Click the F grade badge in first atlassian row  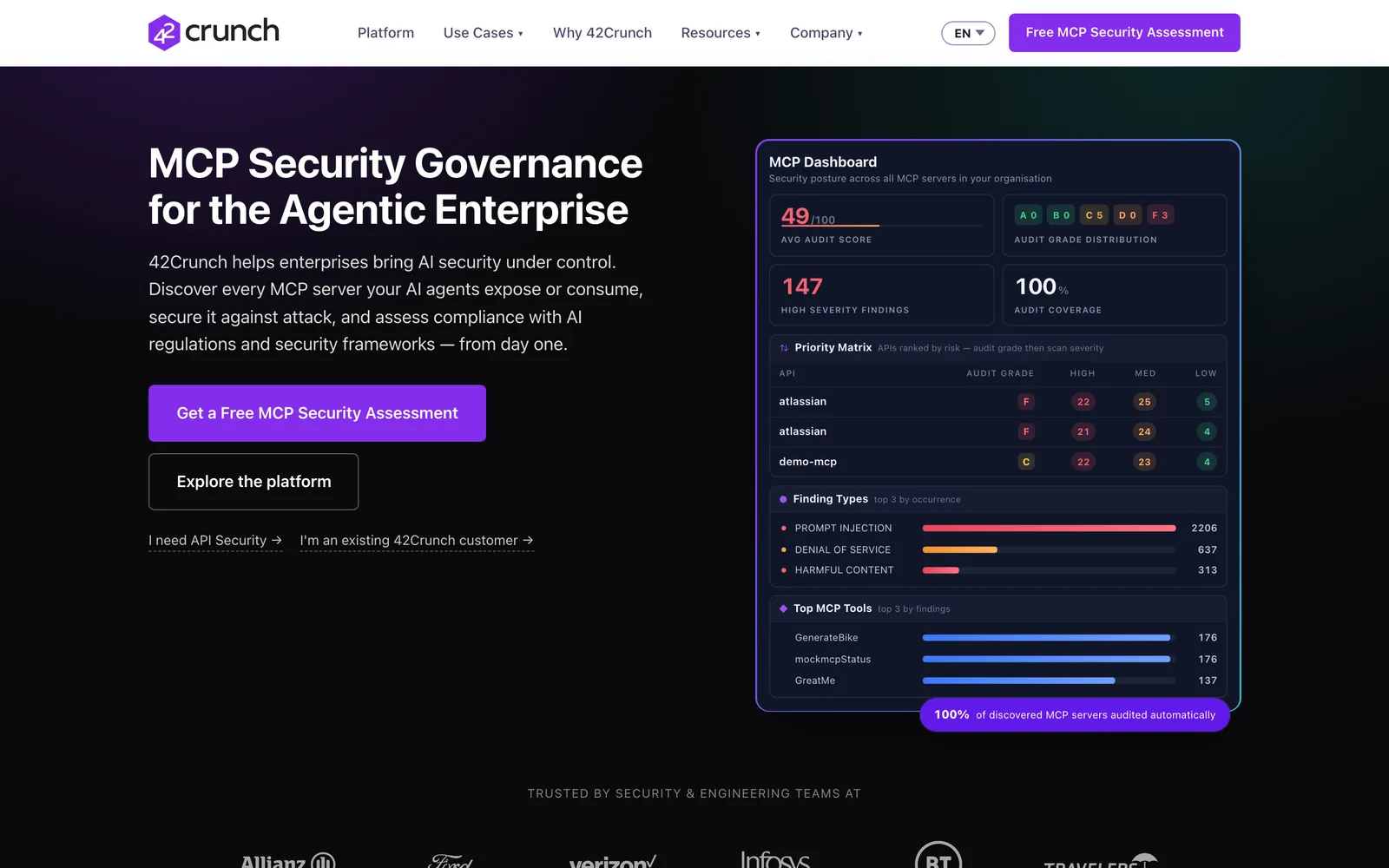click(x=1026, y=402)
